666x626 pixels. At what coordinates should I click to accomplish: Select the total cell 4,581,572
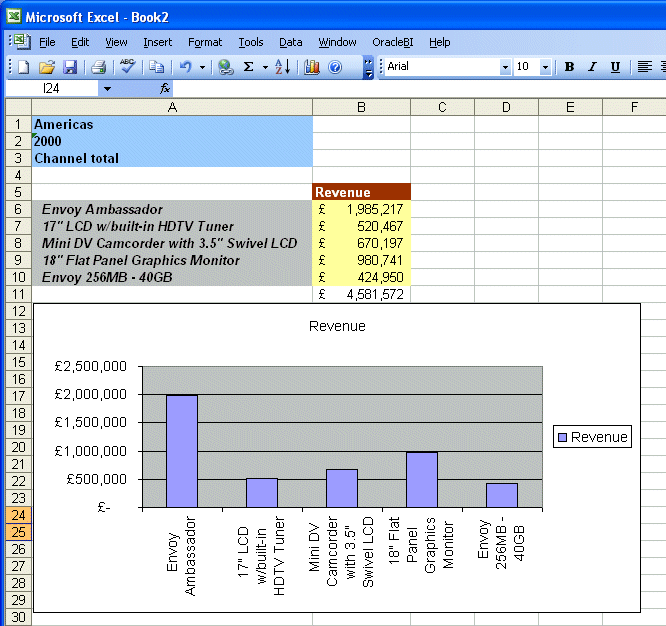tap(361, 294)
